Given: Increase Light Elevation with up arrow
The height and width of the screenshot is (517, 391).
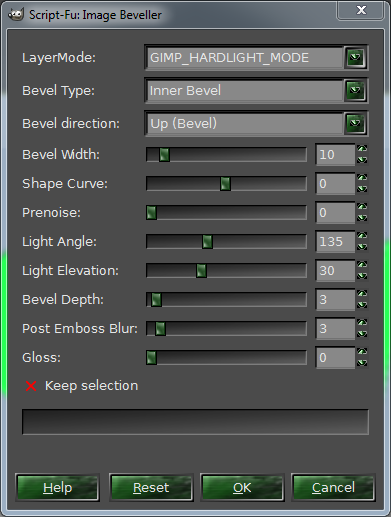Looking at the screenshot, I should tap(362, 264).
